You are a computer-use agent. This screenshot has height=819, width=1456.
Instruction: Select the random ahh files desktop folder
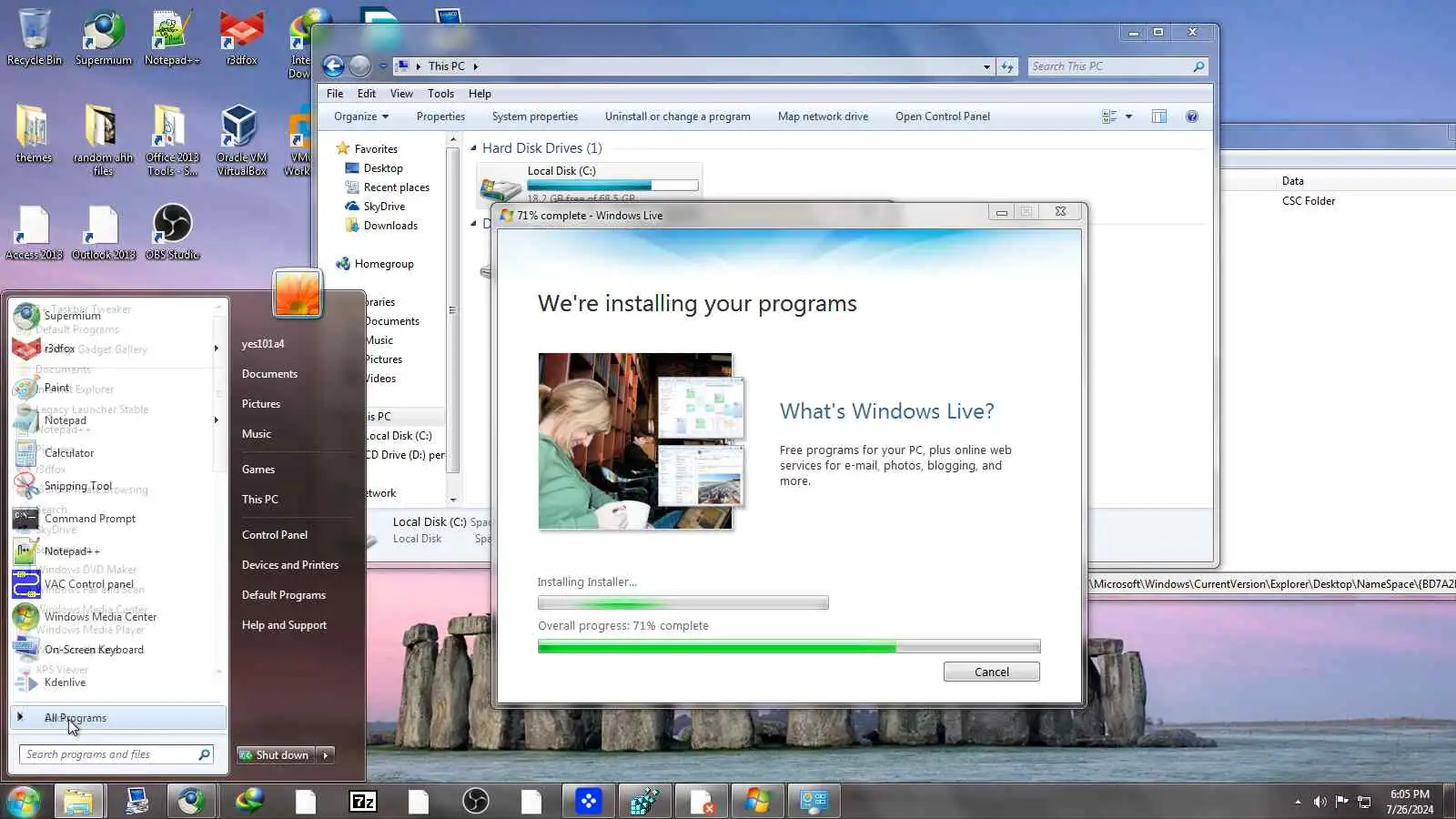click(x=103, y=138)
